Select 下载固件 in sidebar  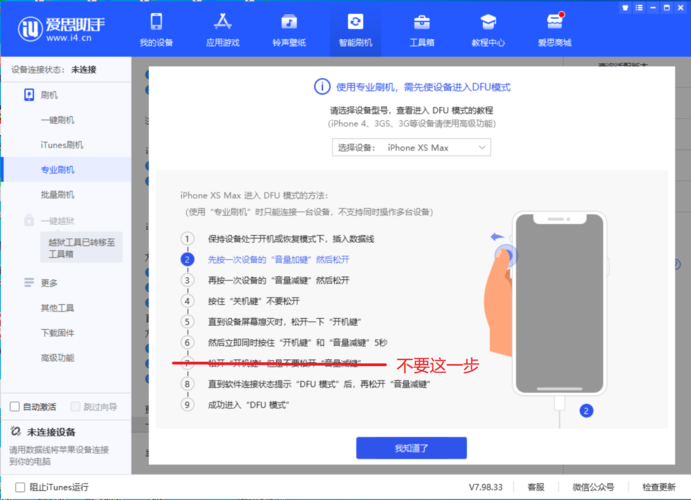tap(57, 333)
